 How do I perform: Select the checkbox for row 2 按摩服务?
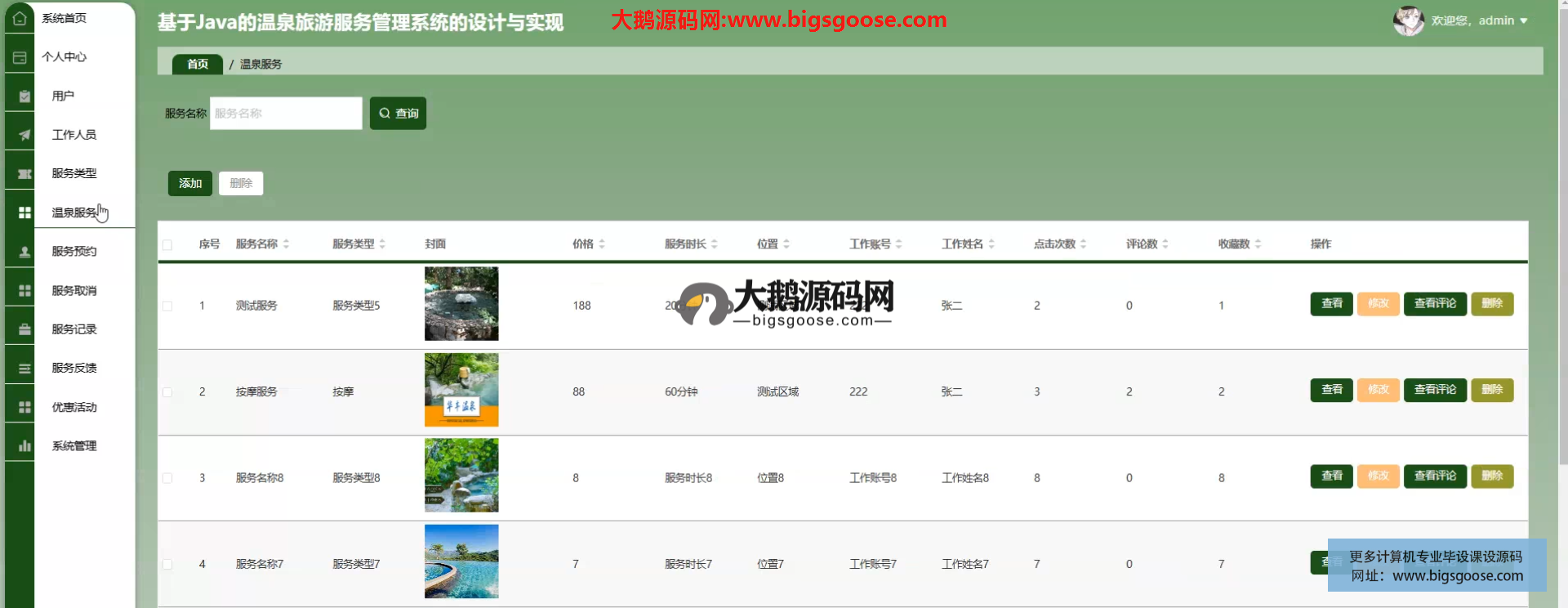tap(167, 392)
